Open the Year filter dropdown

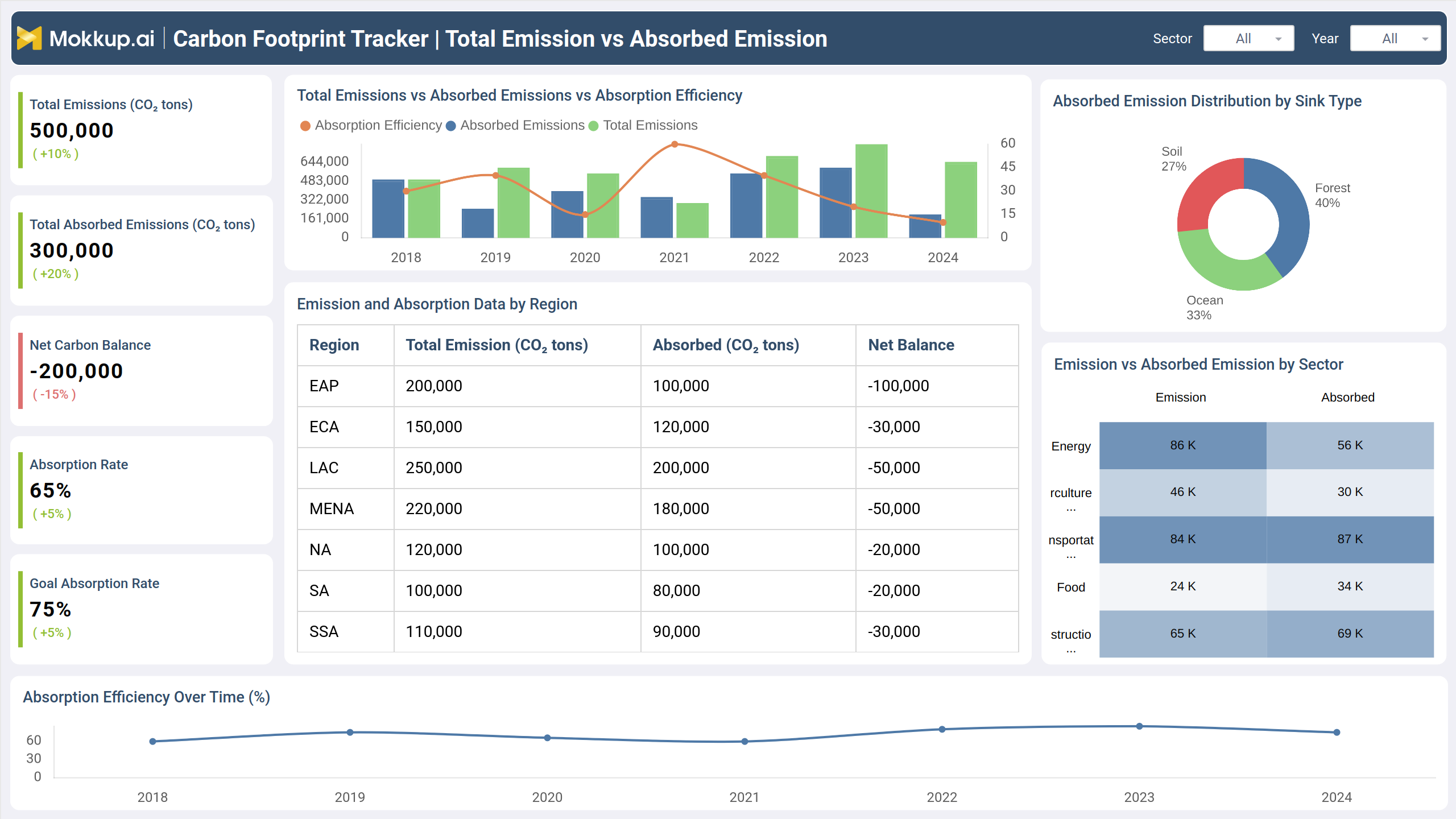pyautogui.click(x=1395, y=38)
